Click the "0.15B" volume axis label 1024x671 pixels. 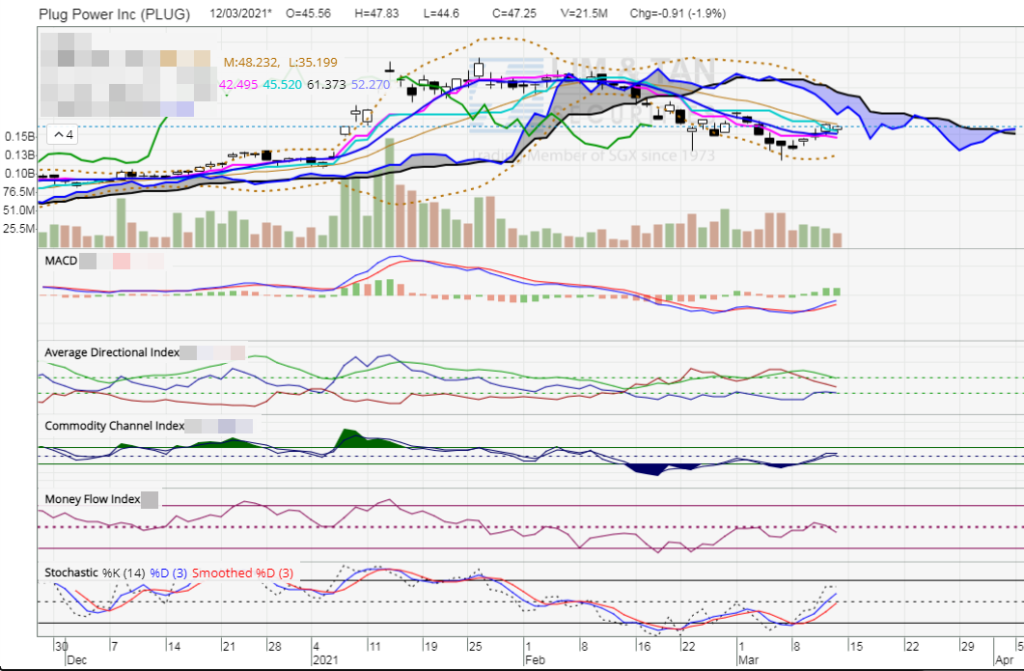coord(19,137)
